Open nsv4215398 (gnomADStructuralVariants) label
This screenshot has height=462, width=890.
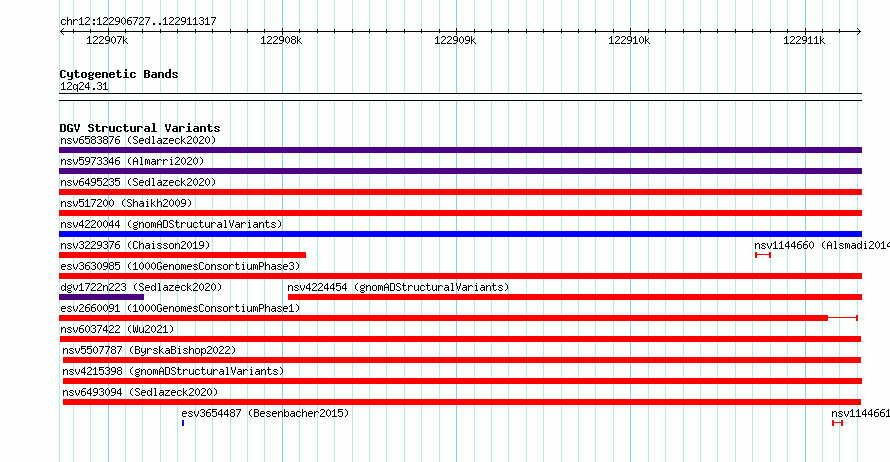tap(173, 371)
